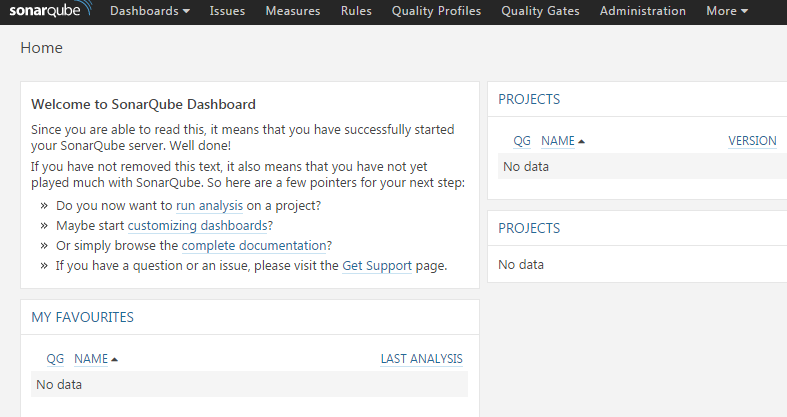The image size is (787, 417).
Task: Go to Measures in the navbar
Action: coord(293,11)
